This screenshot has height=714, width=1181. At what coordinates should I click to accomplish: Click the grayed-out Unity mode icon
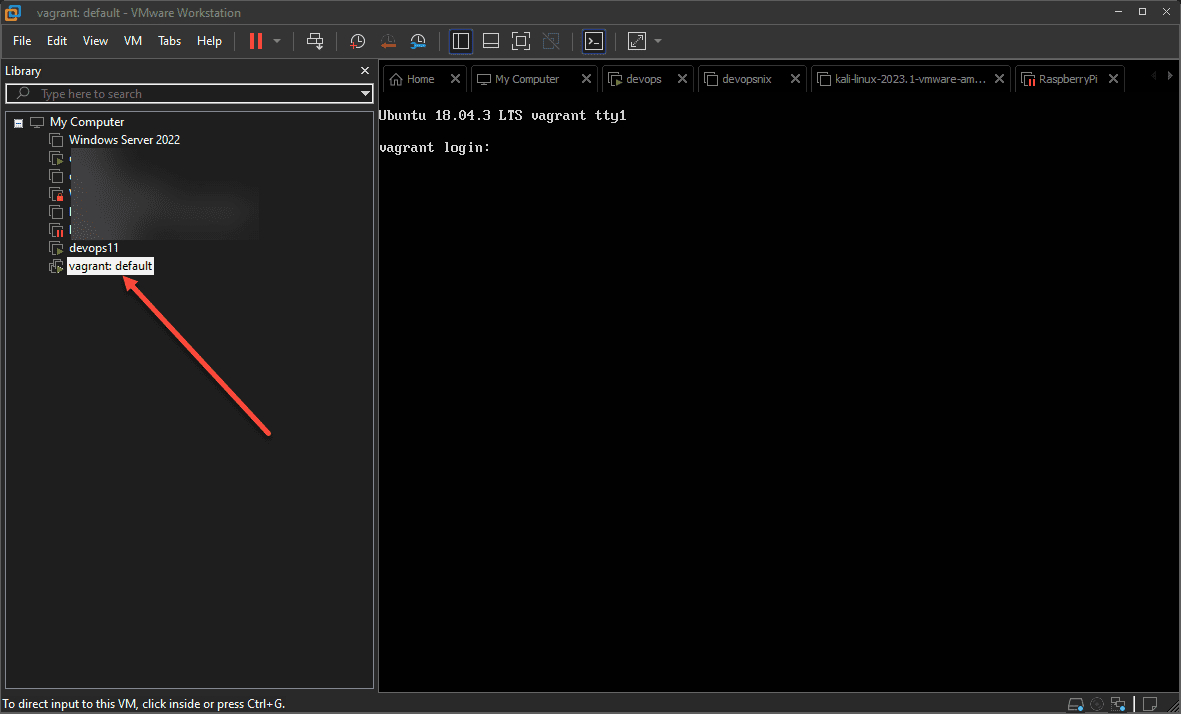tap(551, 41)
